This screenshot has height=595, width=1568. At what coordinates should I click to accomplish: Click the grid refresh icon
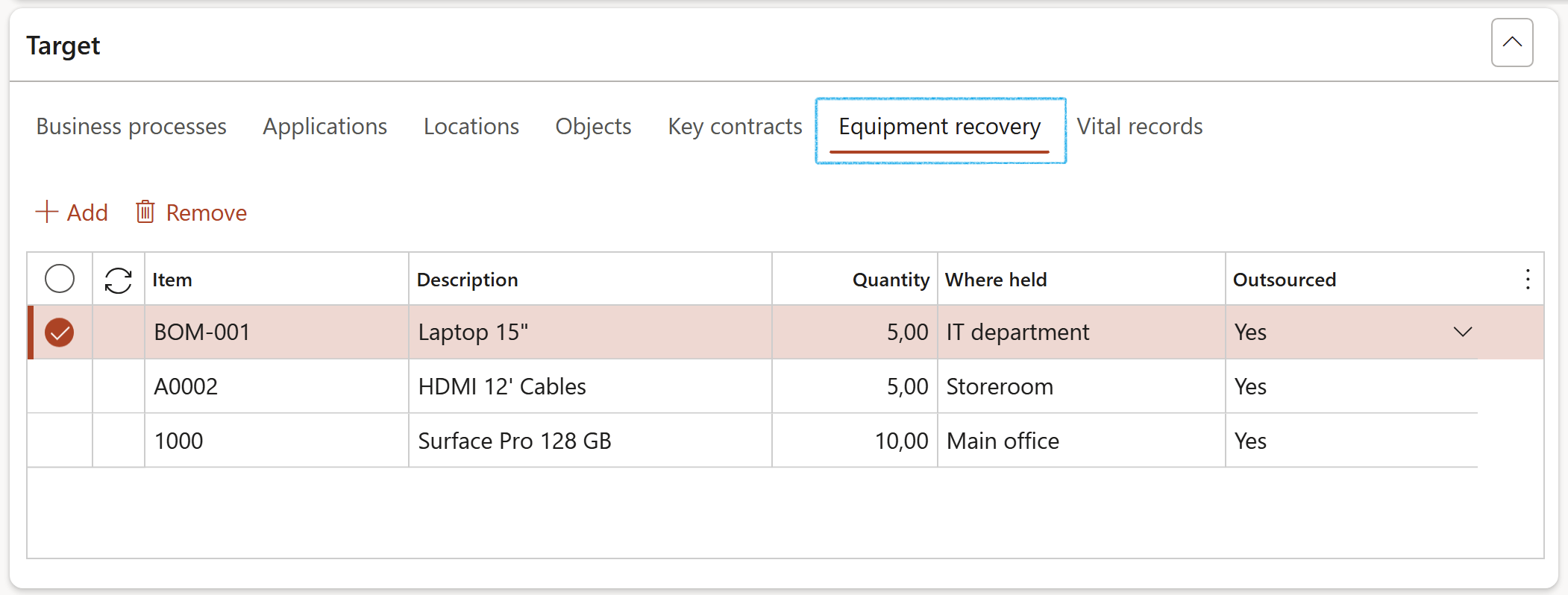[x=118, y=280]
